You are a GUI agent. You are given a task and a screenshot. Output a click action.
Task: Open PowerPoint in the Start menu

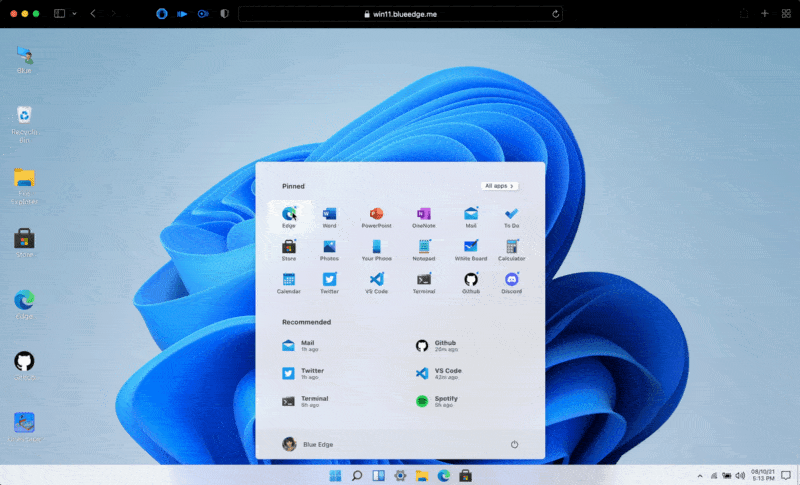(377, 217)
